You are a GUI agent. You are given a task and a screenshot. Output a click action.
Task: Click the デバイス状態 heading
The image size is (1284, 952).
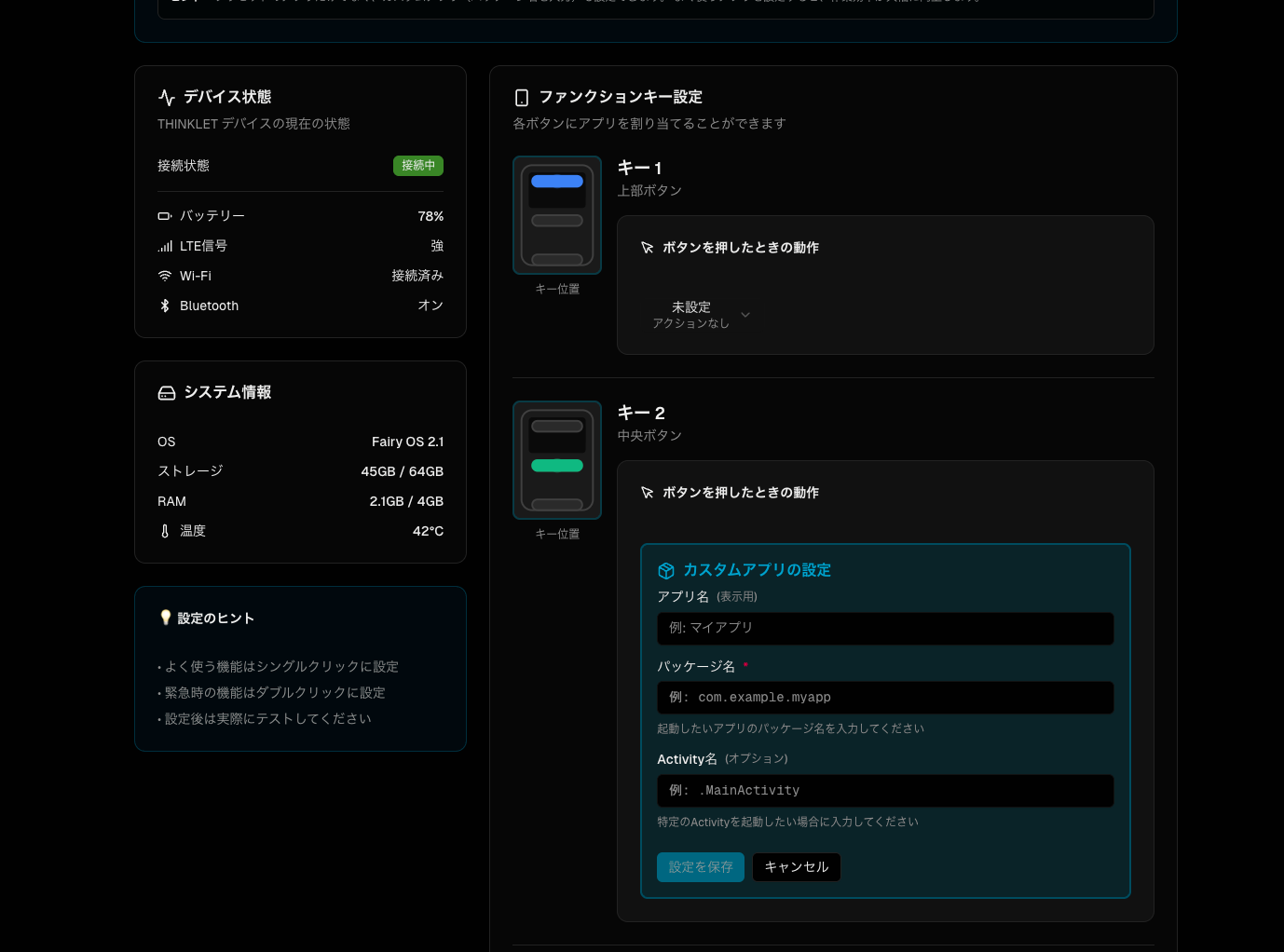coord(227,97)
